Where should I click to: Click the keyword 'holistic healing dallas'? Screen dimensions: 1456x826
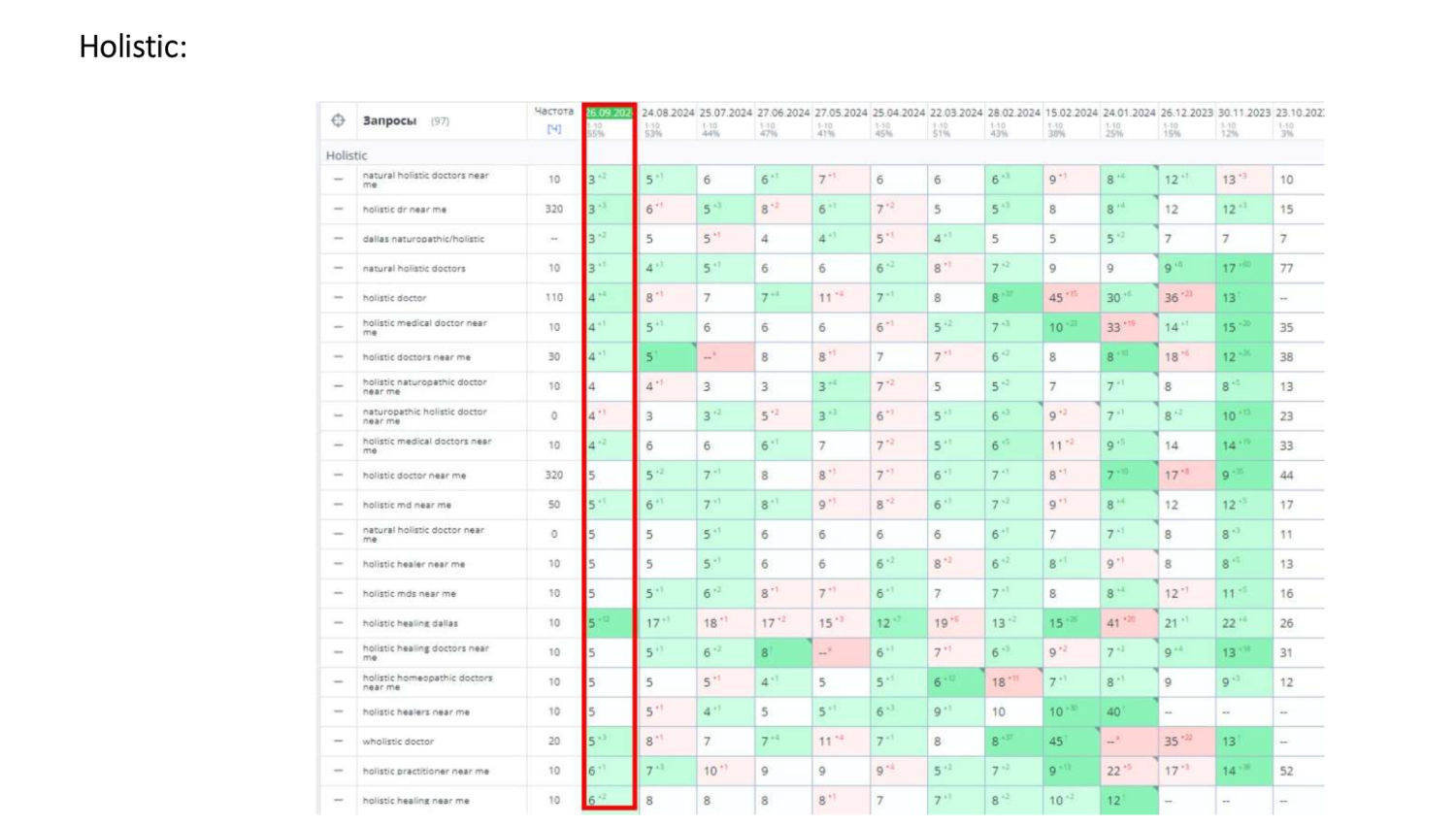411,623
